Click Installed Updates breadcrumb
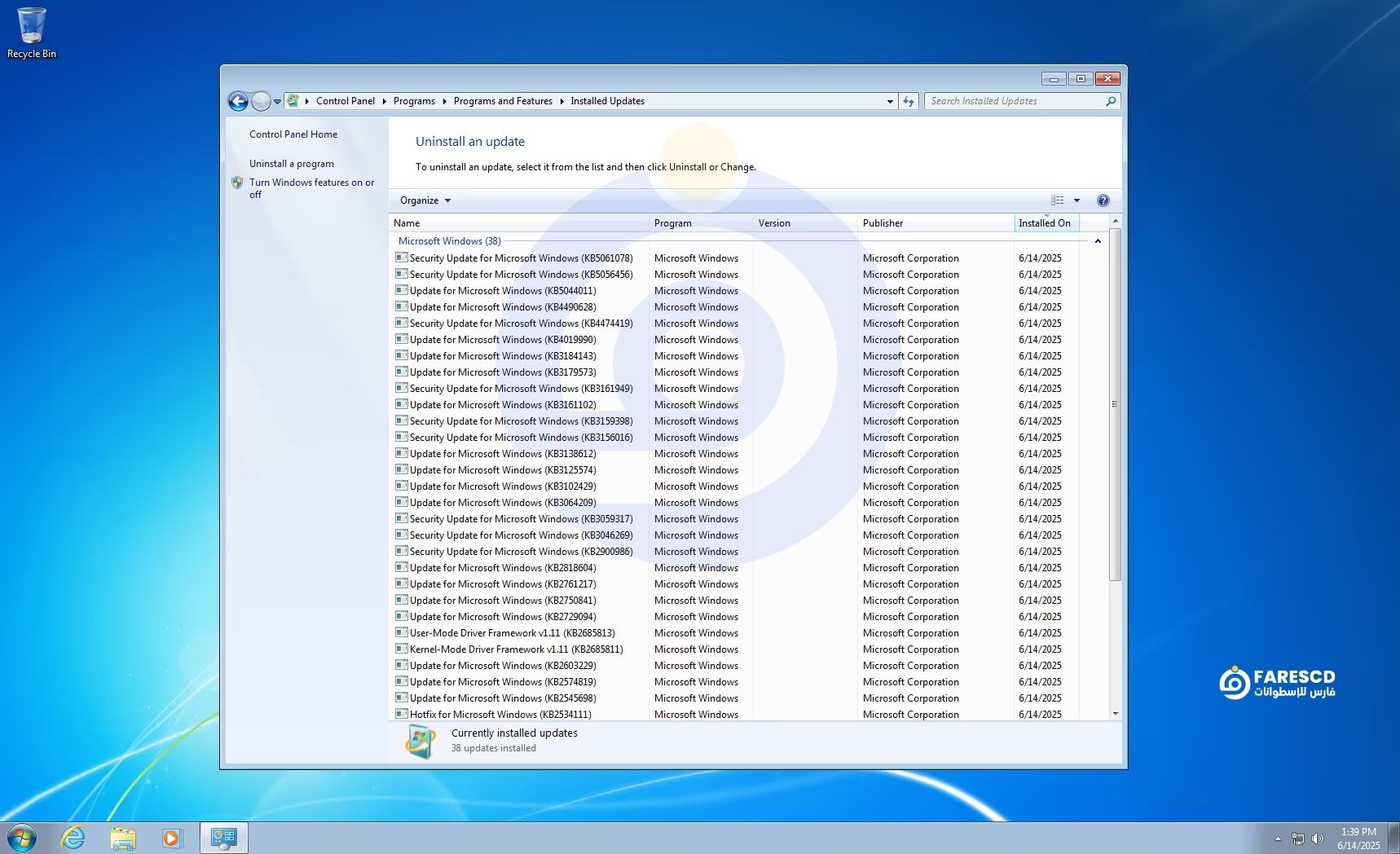Image resolution: width=1400 pixels, height=854 pixels. [607, 101]
